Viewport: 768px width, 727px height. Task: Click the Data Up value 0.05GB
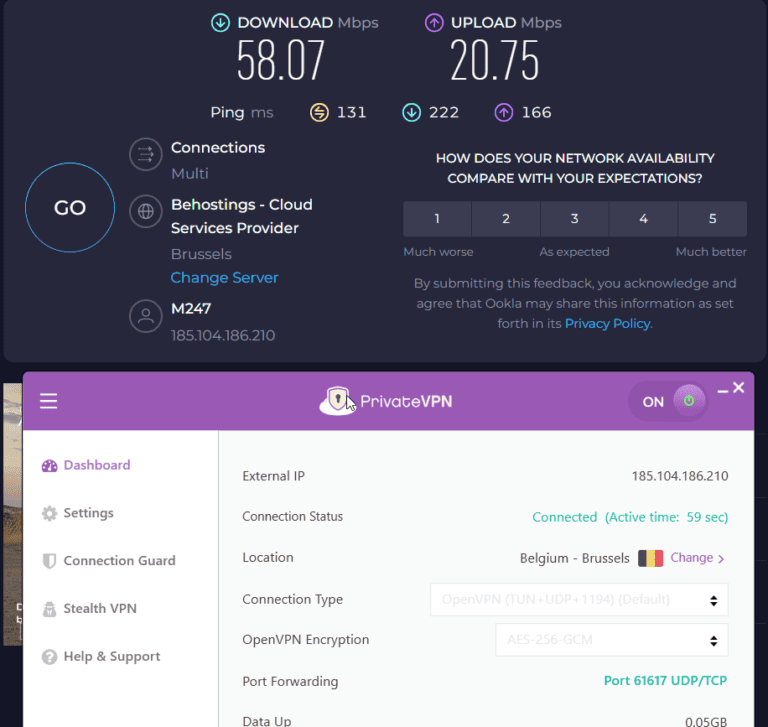coord(706,722)
